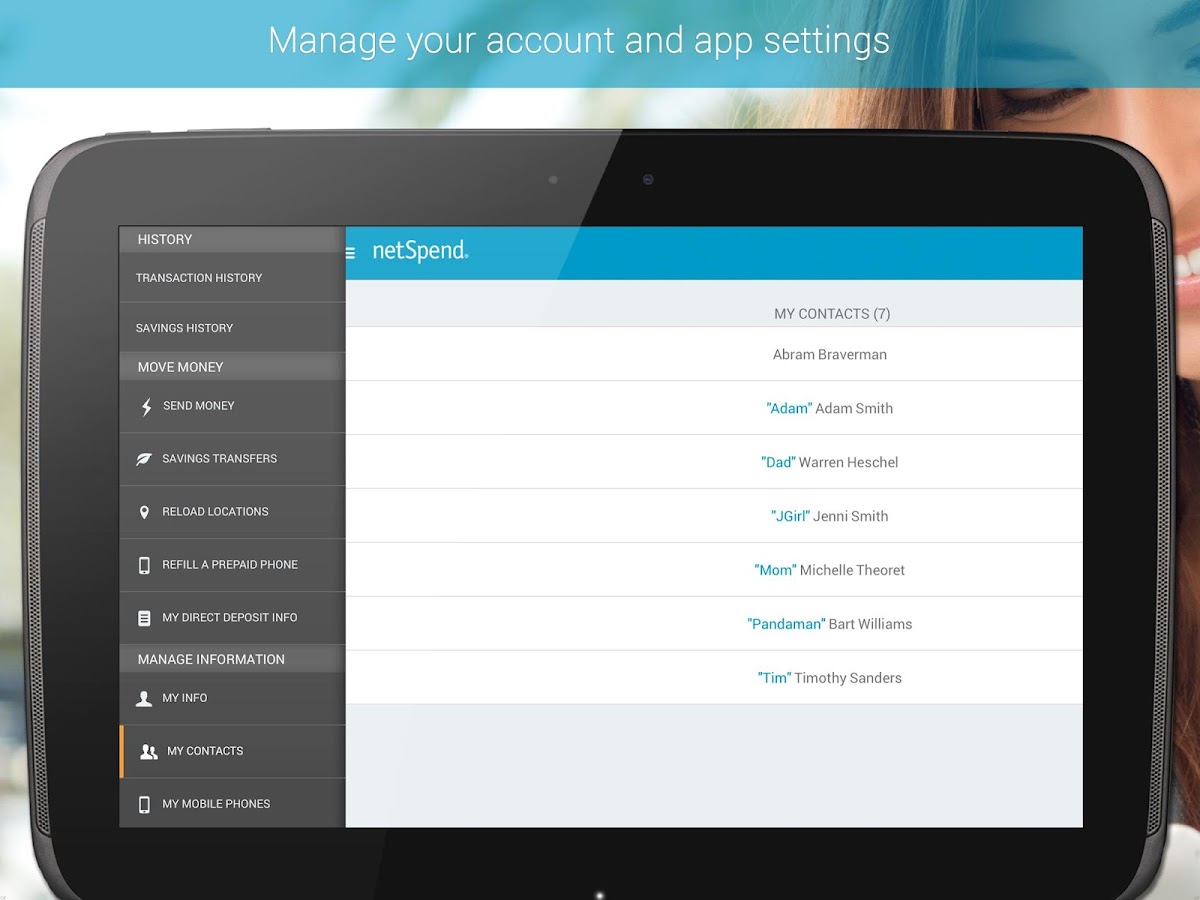Open Dad Warren Heschel's contact entry
This screenshot has width=1200, height=900.
(828, 462)
